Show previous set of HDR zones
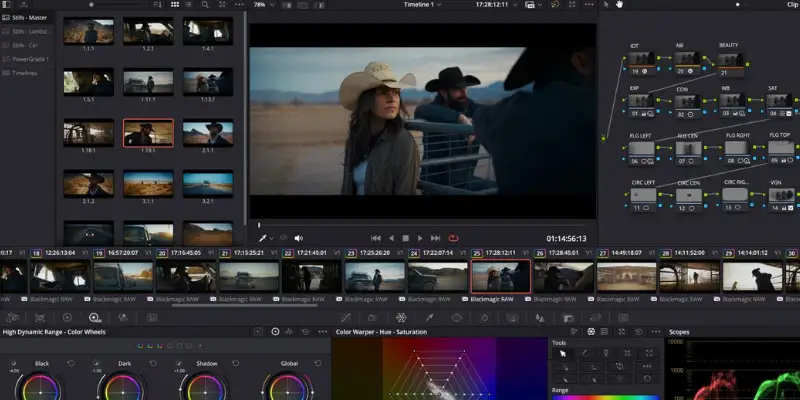 (131, 346)
